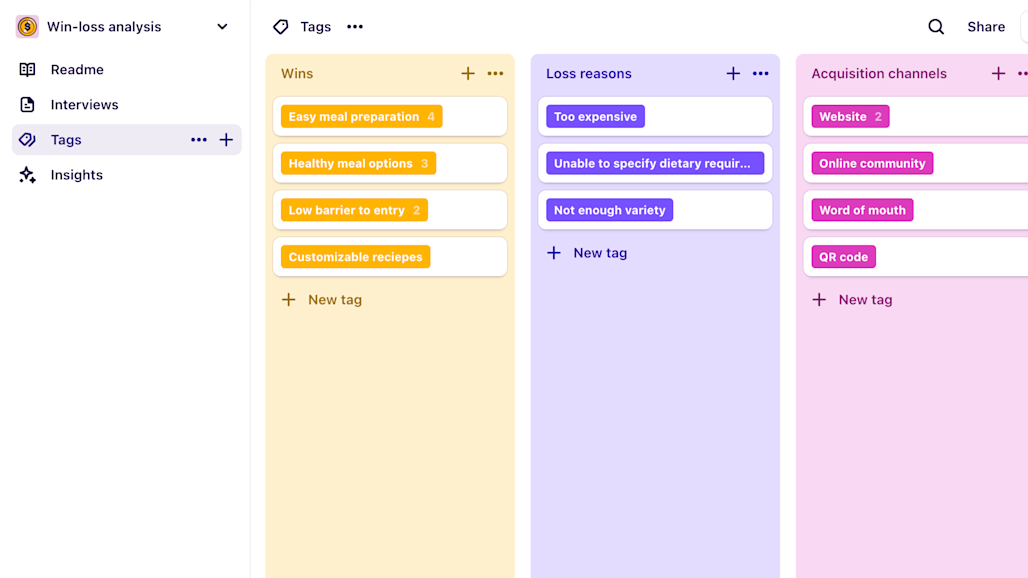This screenshot has width=1028, height=578.
Task: Add a page with plus next to Tags sidebar
Action: (x=226, y=140)
